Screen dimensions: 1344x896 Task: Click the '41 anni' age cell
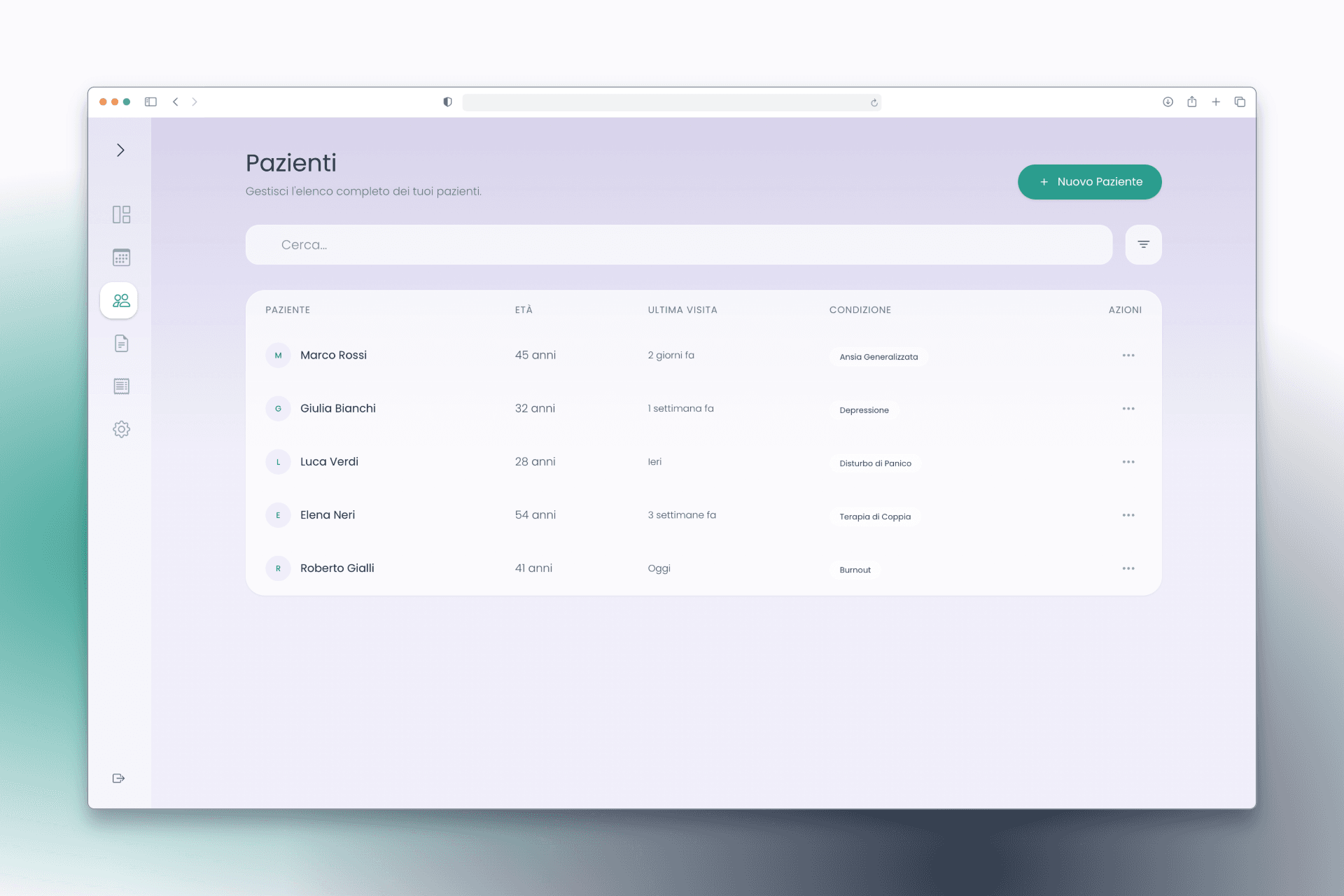(x=533, y=568)
